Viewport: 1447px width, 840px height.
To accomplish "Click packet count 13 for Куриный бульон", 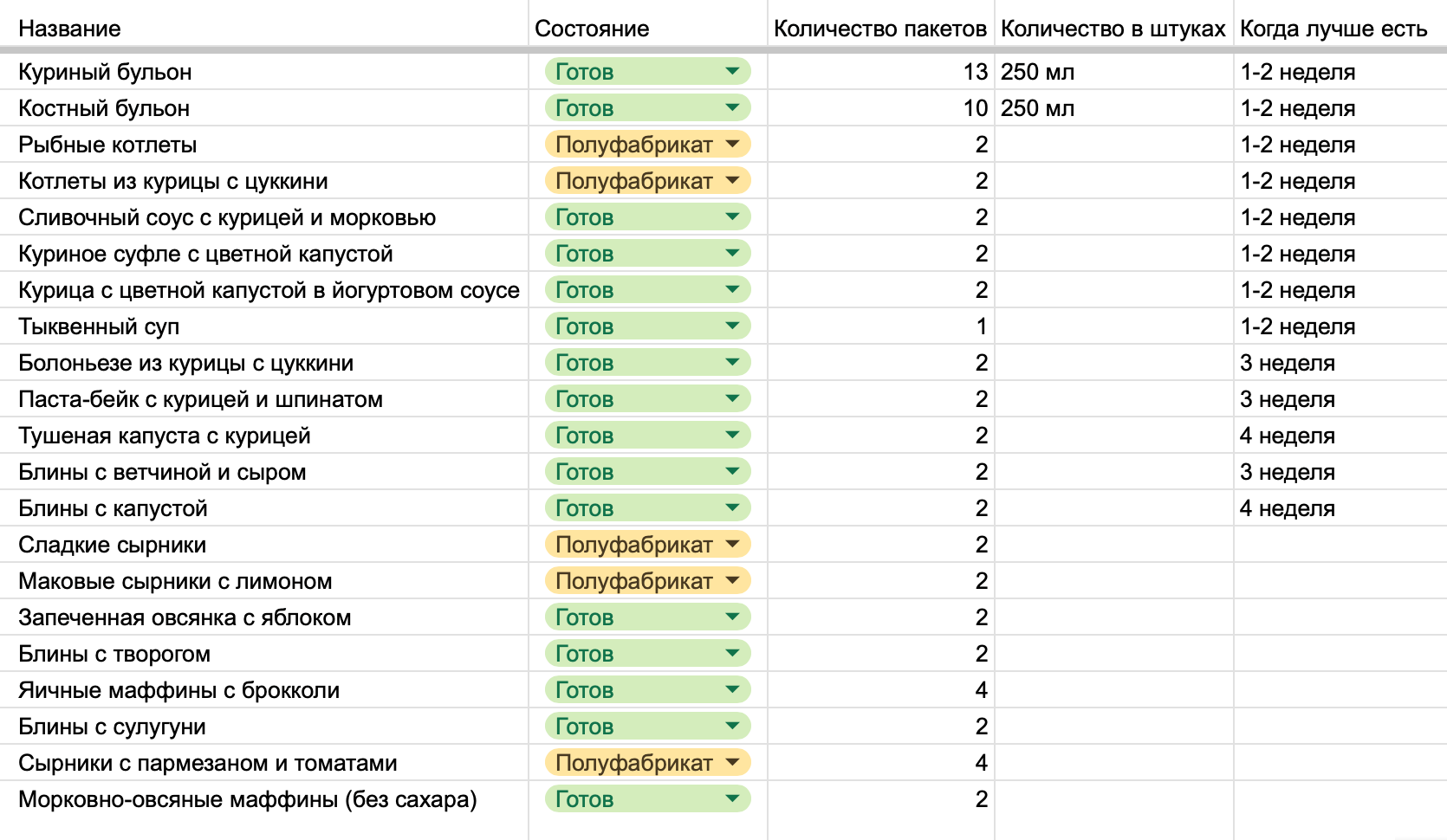I will coord(975,72).
